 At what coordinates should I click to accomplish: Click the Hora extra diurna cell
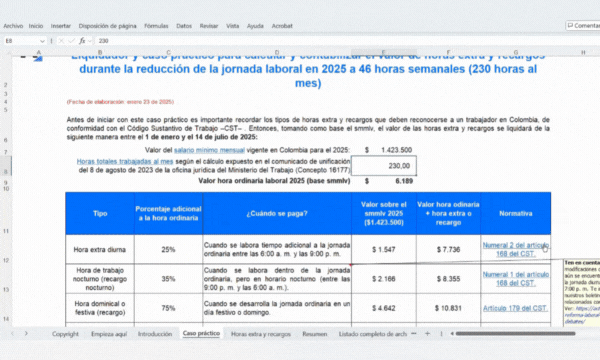point(100,249)
